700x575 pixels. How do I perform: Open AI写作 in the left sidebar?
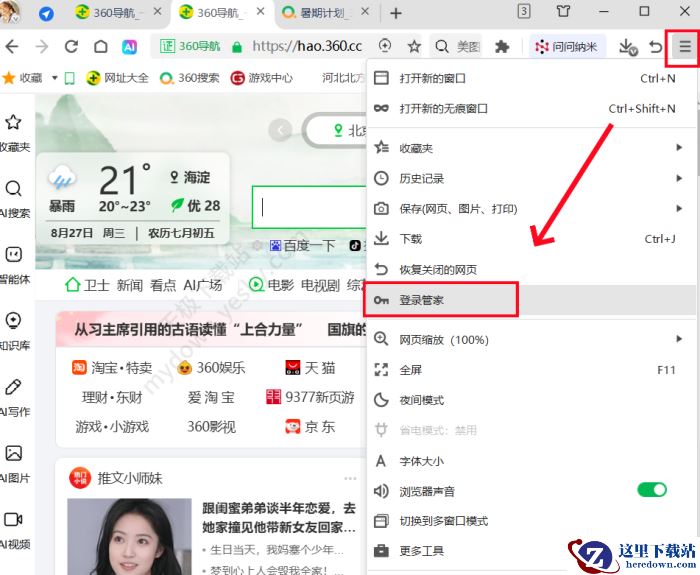[x=14, y=398]
